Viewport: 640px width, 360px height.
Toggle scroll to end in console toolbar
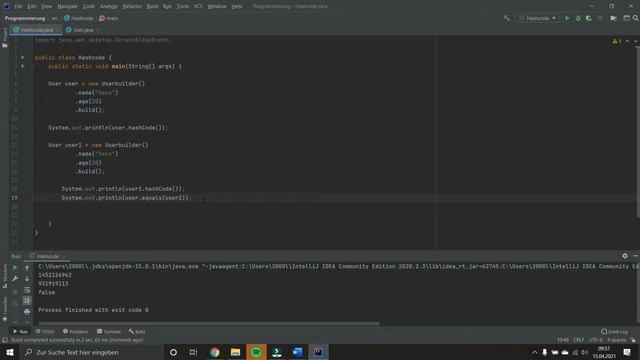pos(27,300)
